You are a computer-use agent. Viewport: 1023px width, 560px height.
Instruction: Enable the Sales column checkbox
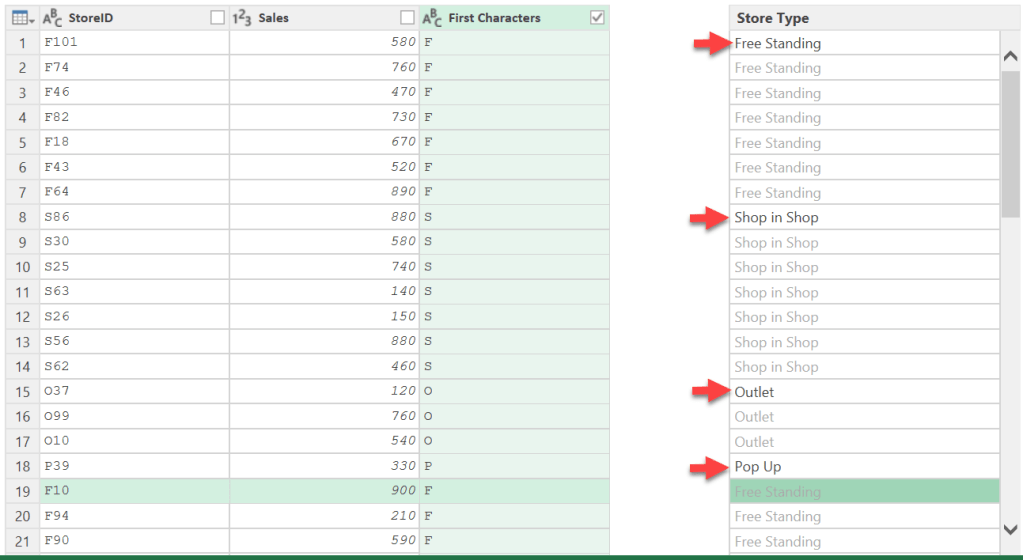point(407,18)
